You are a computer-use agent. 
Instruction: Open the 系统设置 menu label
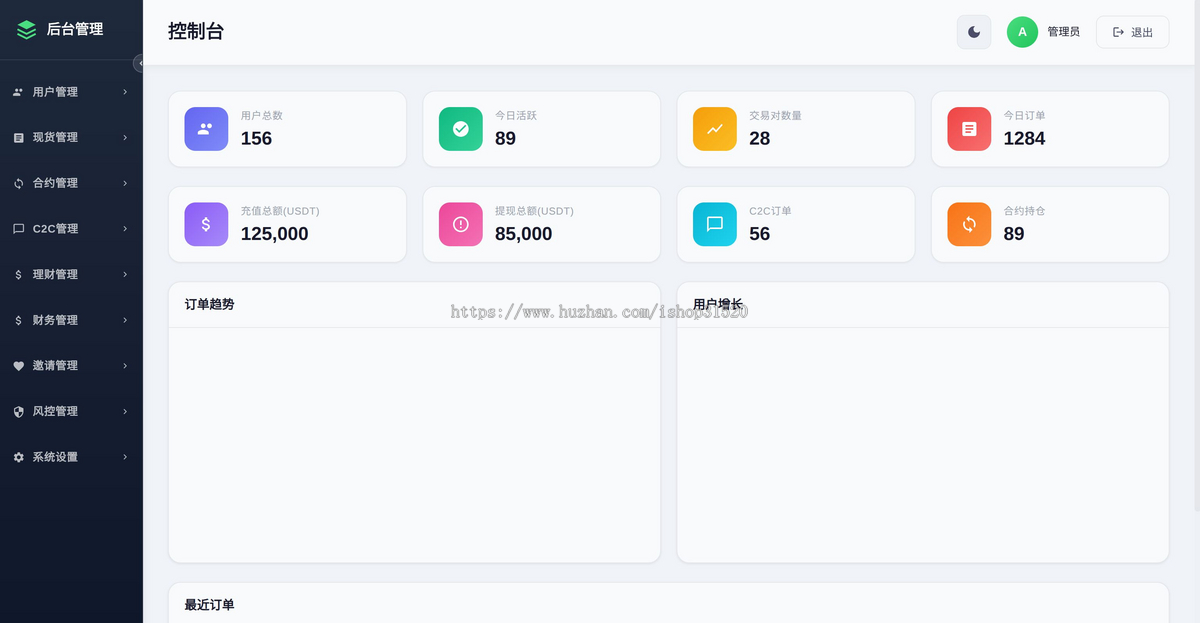pyautogui.click(x=55, y=457)
